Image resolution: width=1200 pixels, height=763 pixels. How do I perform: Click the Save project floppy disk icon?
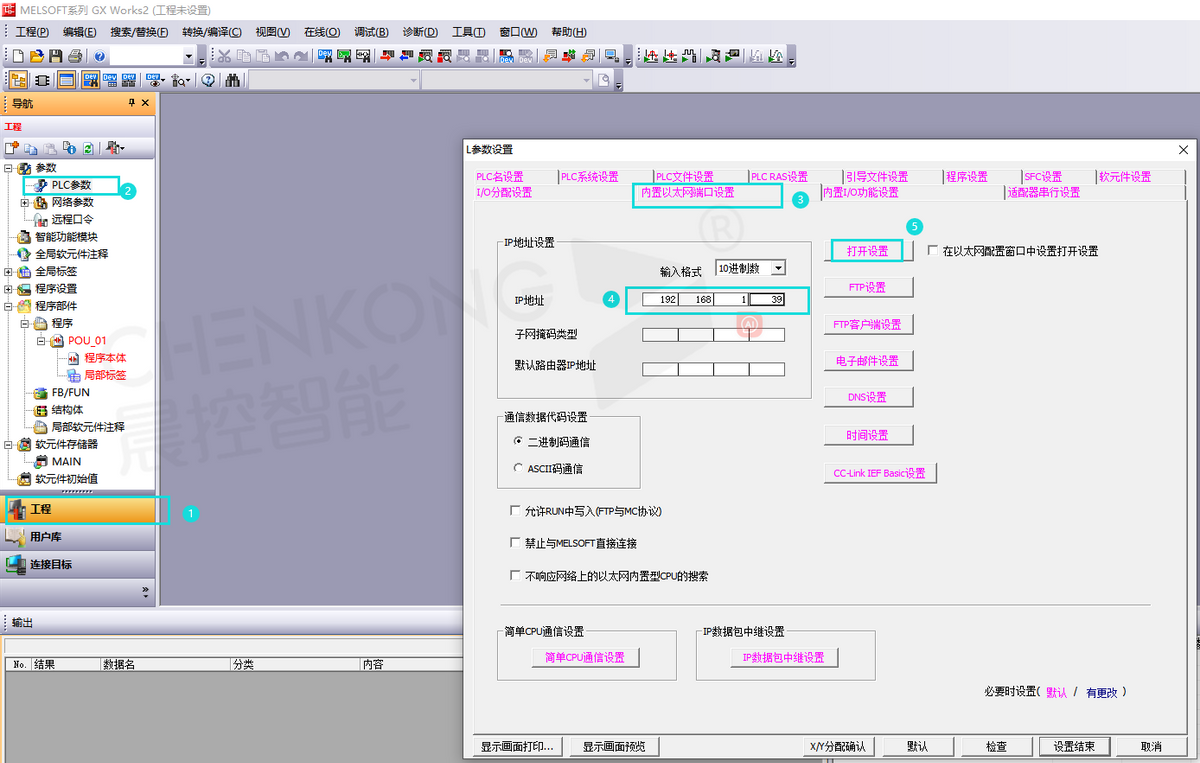coord(55,57)
